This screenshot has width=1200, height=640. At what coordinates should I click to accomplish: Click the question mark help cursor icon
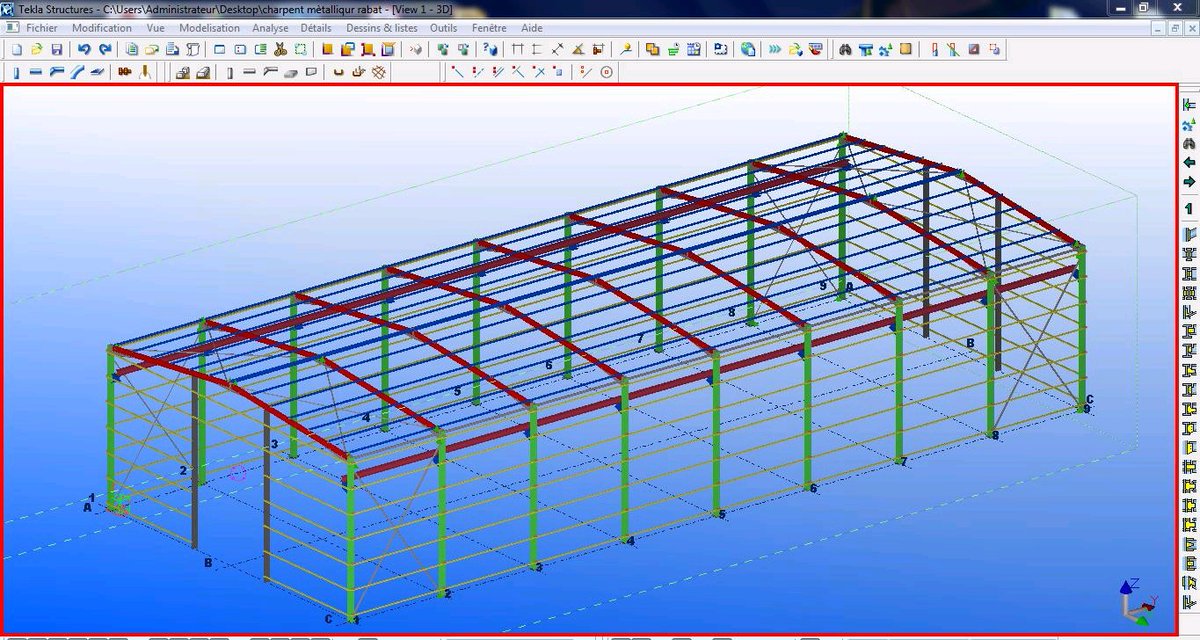tap(489, 49)
